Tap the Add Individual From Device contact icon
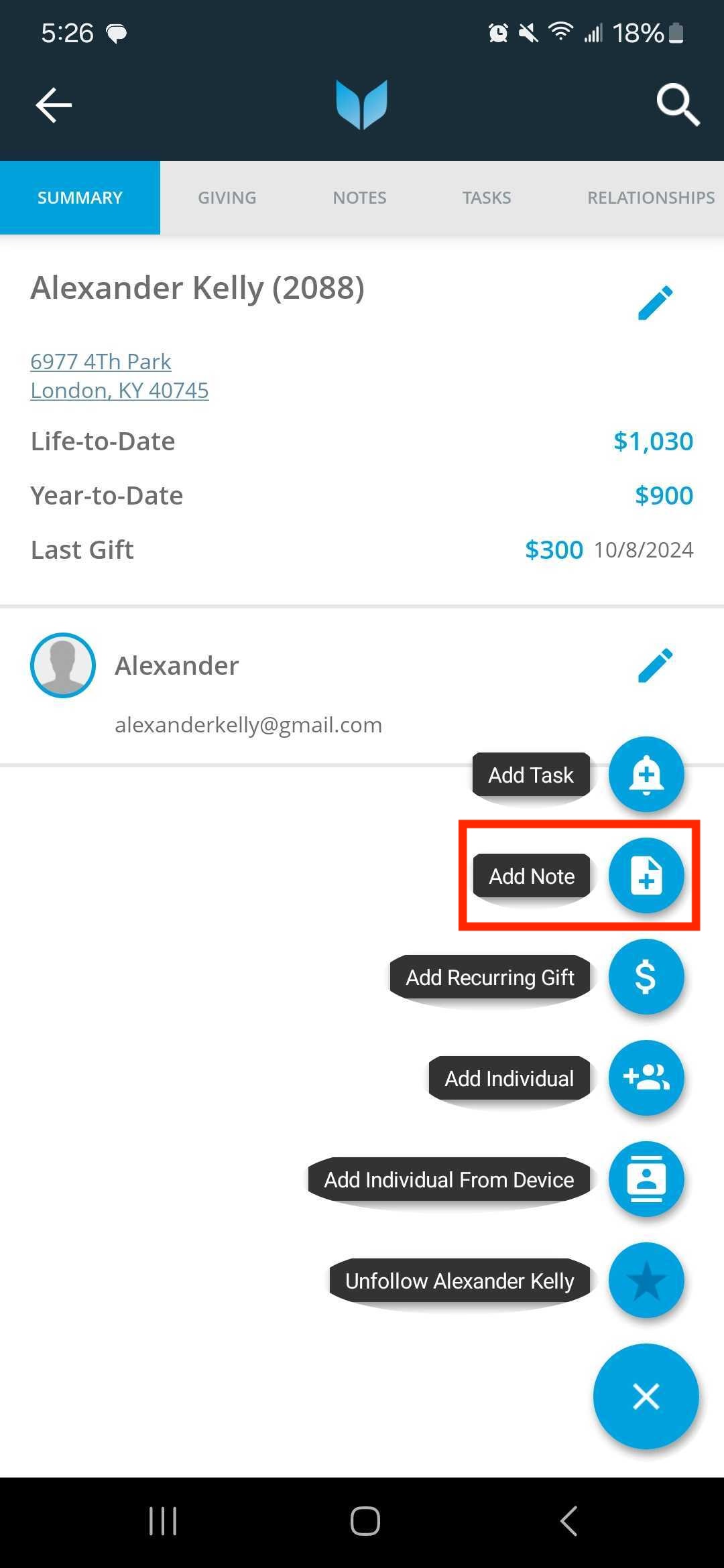The image size is (724, 1568). (646, 1179)
